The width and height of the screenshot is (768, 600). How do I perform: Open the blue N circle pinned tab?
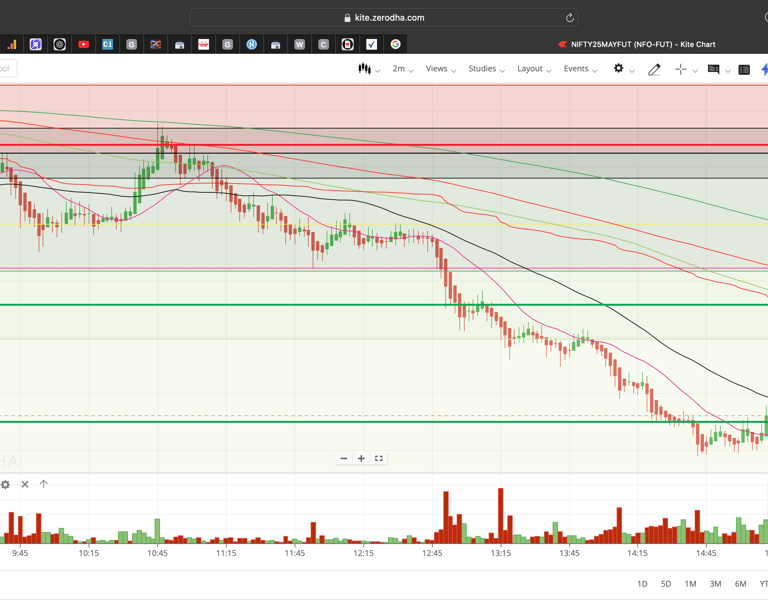(251, 45)
